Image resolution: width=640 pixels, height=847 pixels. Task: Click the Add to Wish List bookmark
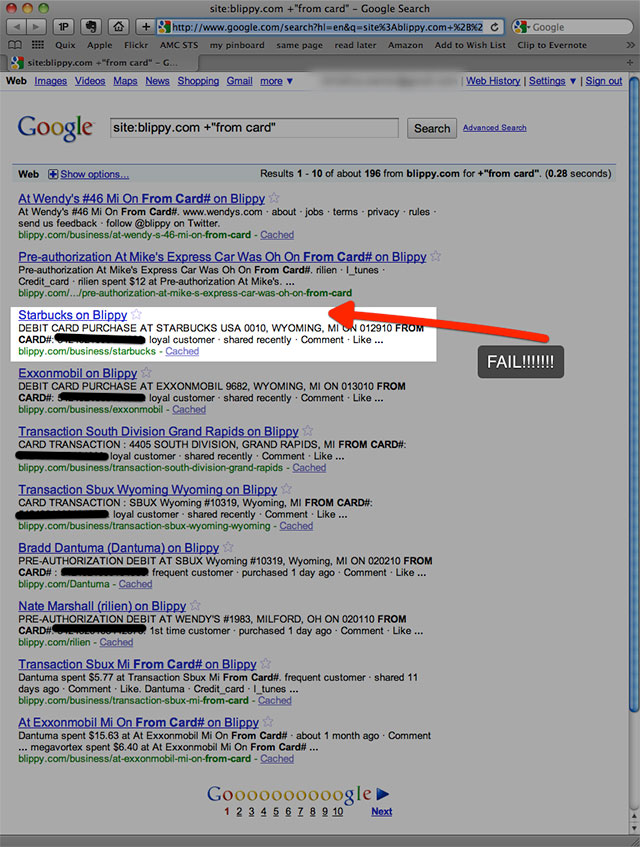tap(470, 45)
